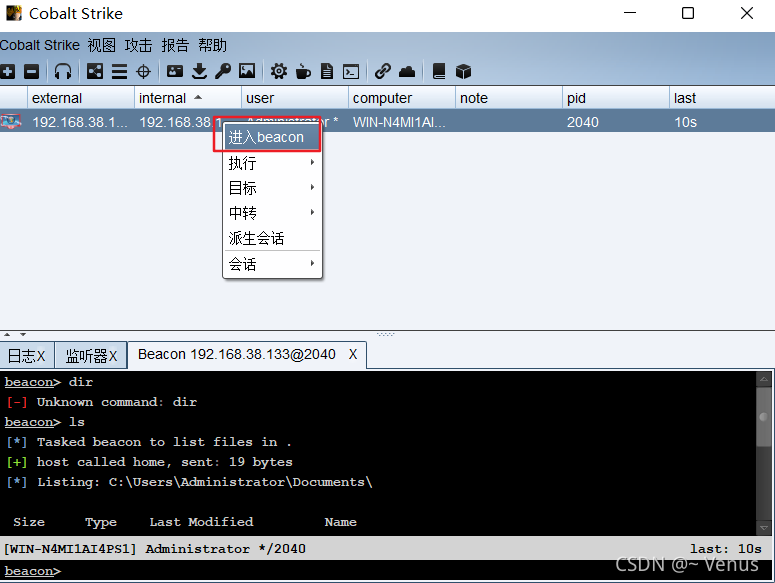The image size is (775, 583).
Task: Click the console vertical scrollbar thumb
Action: (x=764, y=416)
